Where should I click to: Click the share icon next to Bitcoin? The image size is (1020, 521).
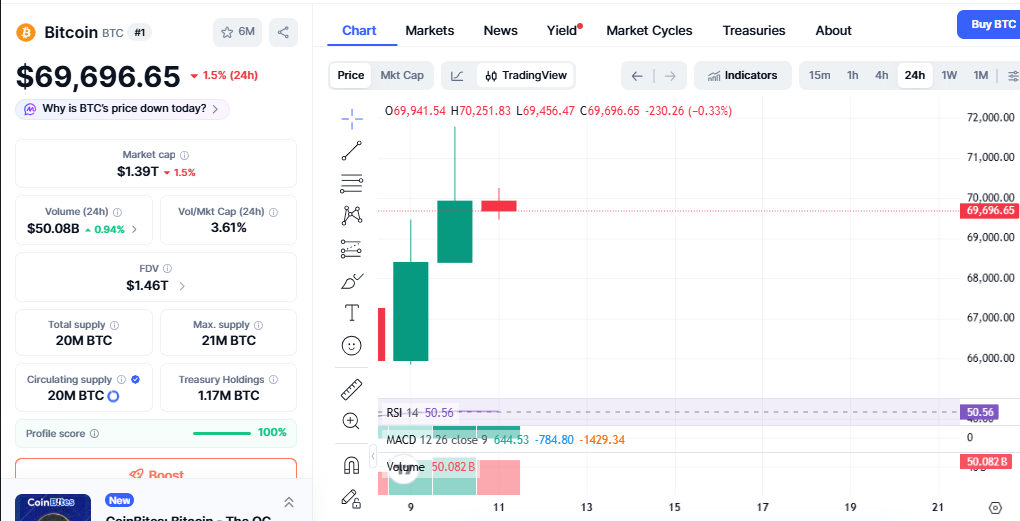pos(284,32)
